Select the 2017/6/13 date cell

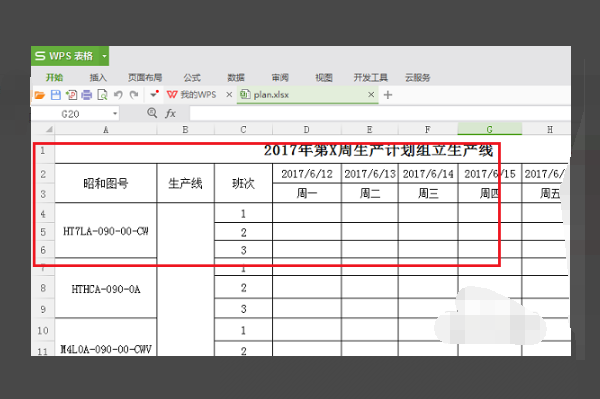coord(370,174)
